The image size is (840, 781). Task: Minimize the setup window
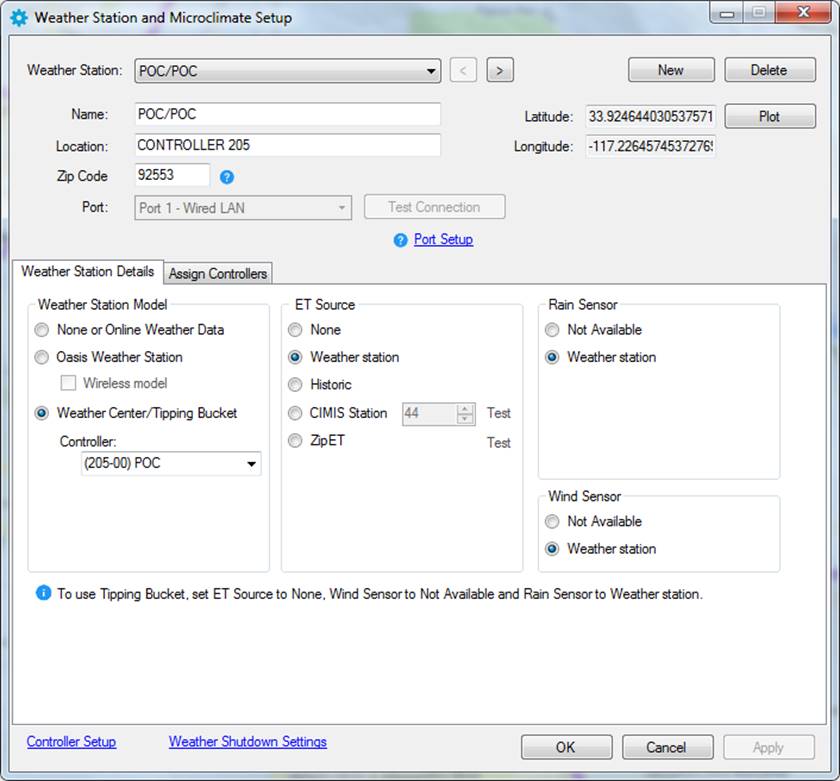point(726,13)
